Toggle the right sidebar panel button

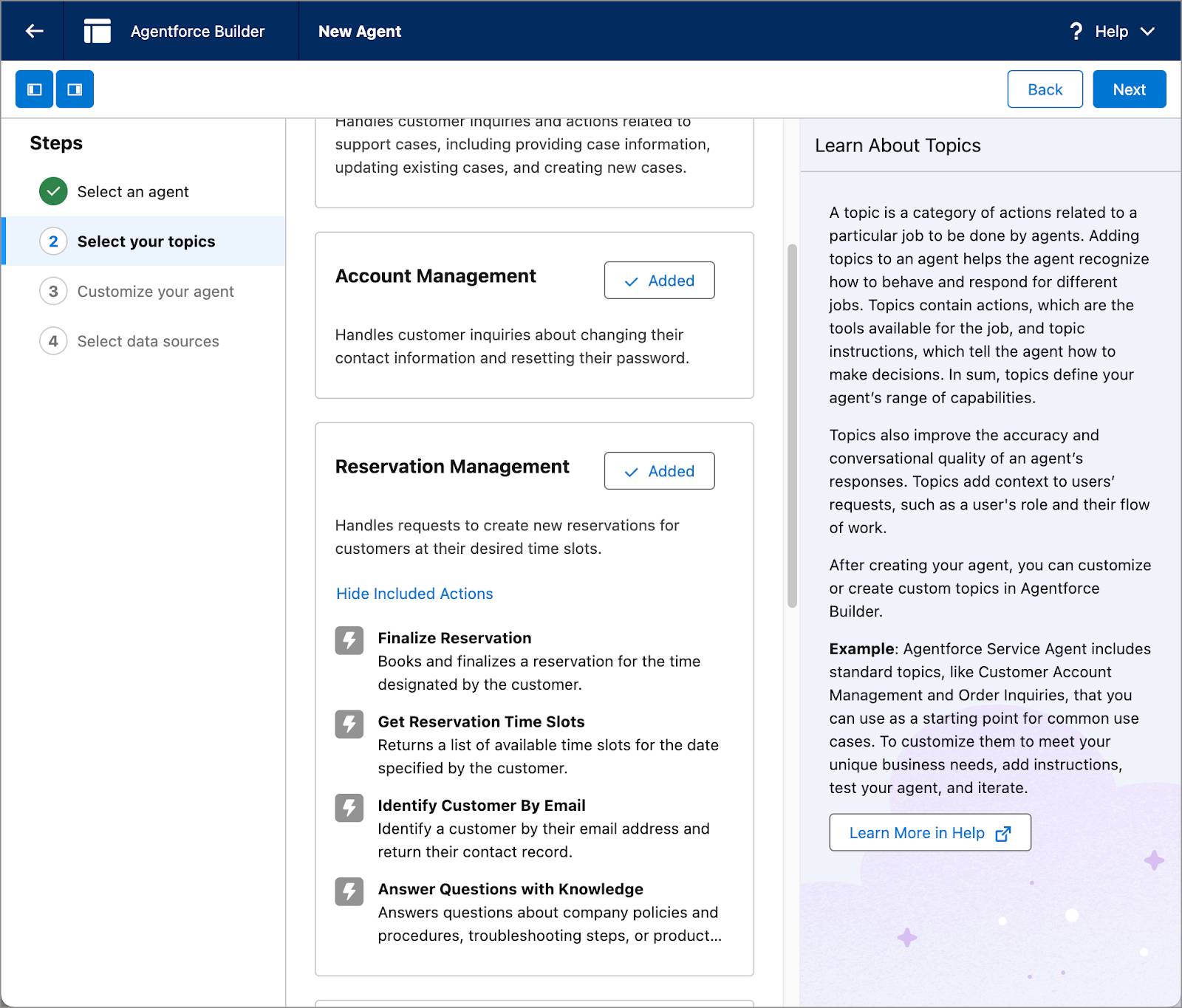click(x=75, y=89)
